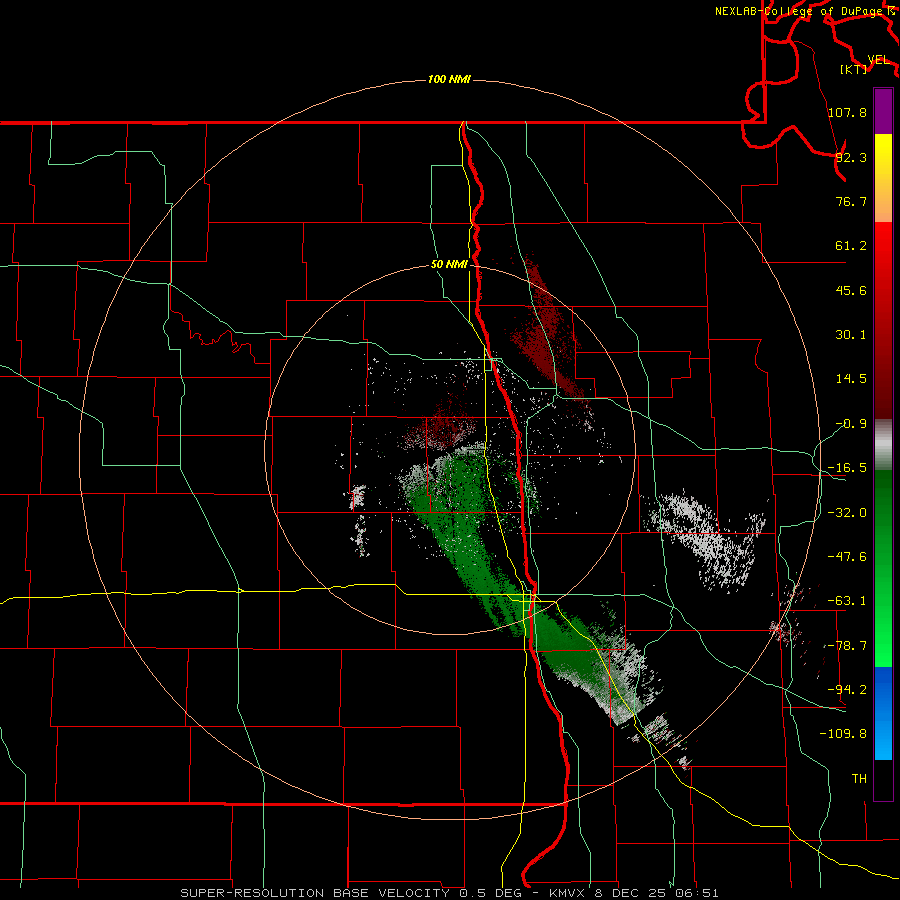900x900 pixels.
Task: Pick the red segment of the color bar
Action: [883, 320]
